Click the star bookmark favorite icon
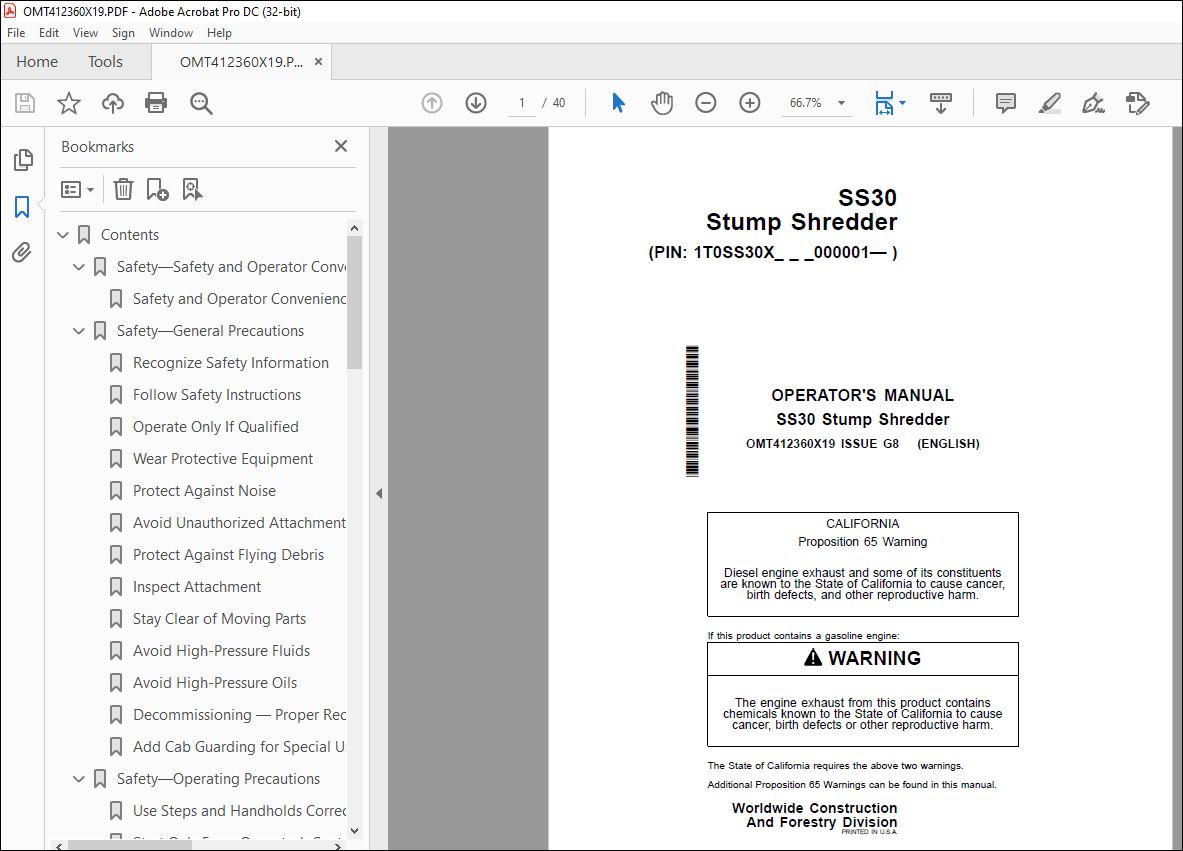This screenshot has height=851, width=1183. 69,103
